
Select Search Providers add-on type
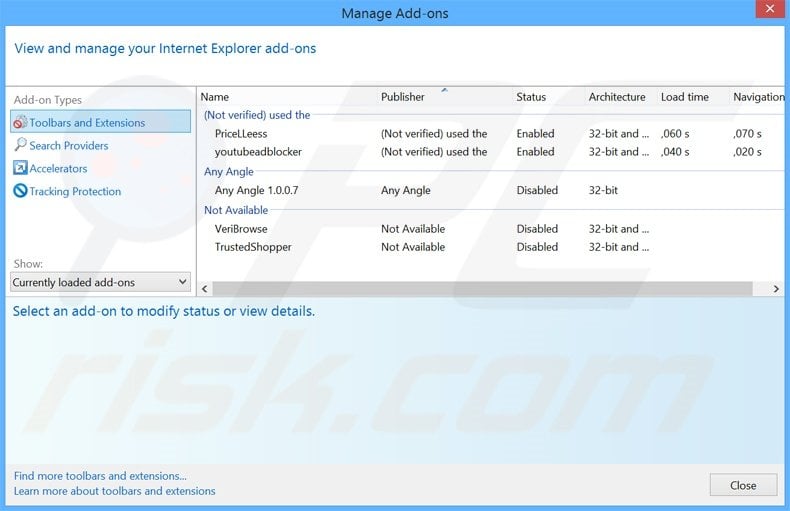pos(69,146)
